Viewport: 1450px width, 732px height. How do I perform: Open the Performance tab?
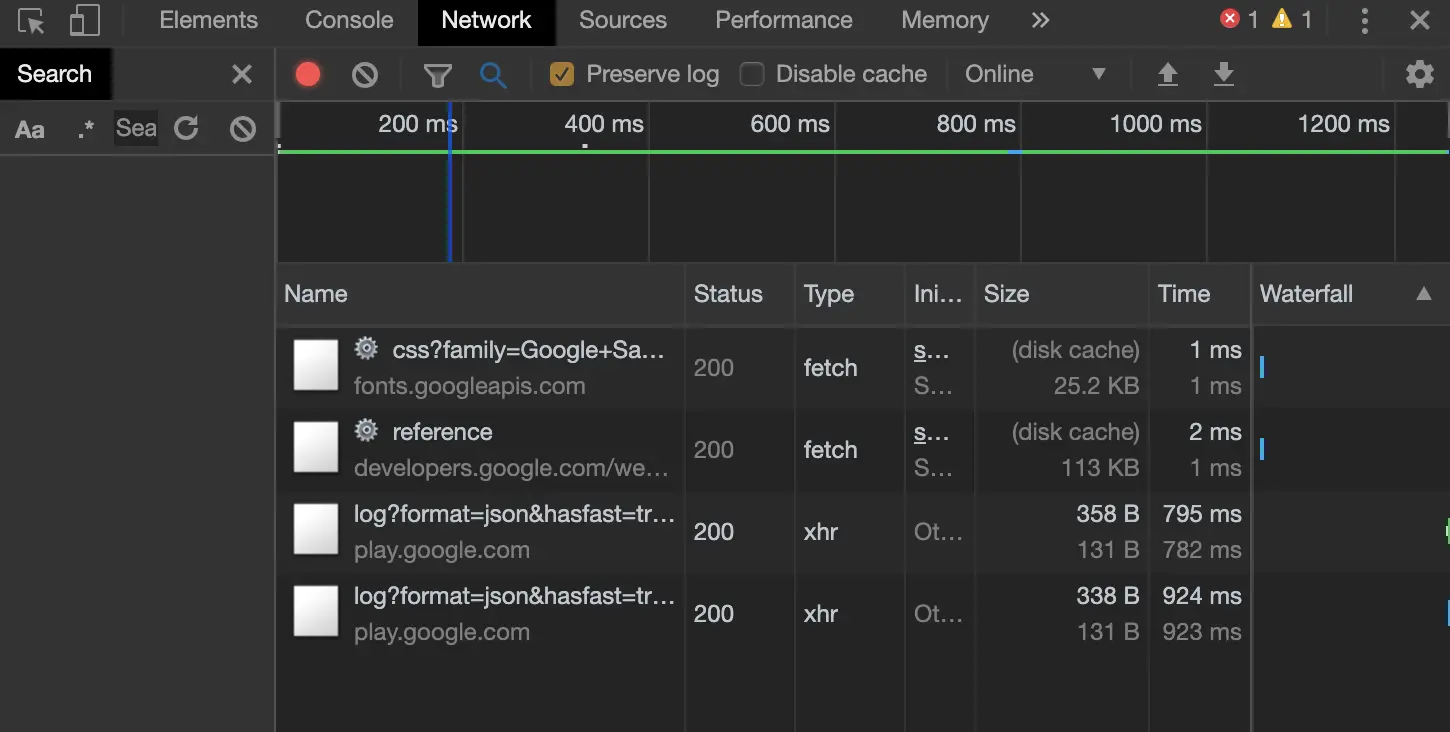pyautogui.click(x=784, y=20)
